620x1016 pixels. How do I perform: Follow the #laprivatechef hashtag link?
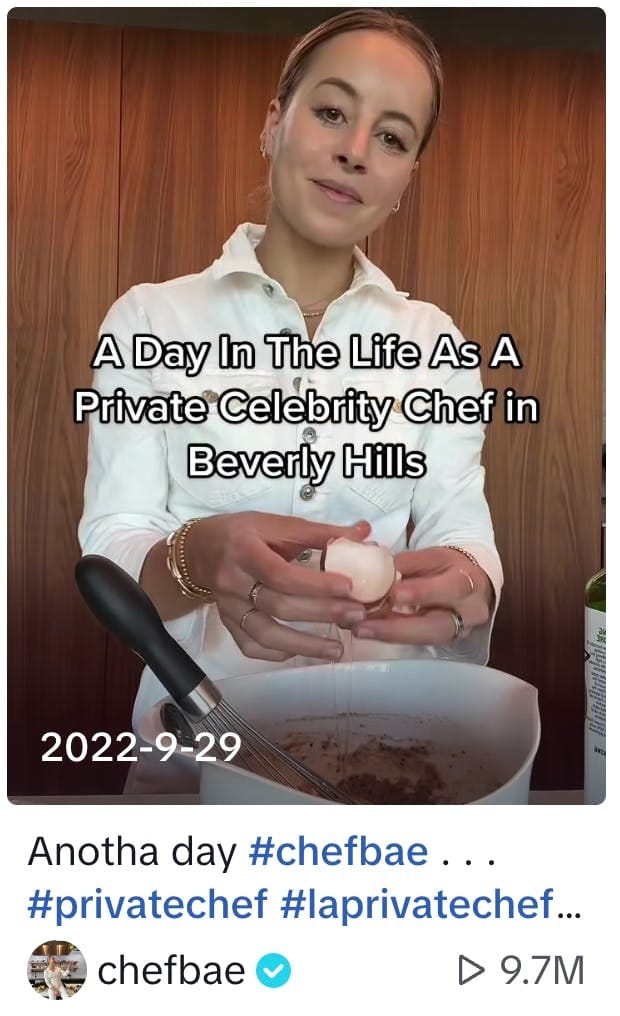click(417, 904)
